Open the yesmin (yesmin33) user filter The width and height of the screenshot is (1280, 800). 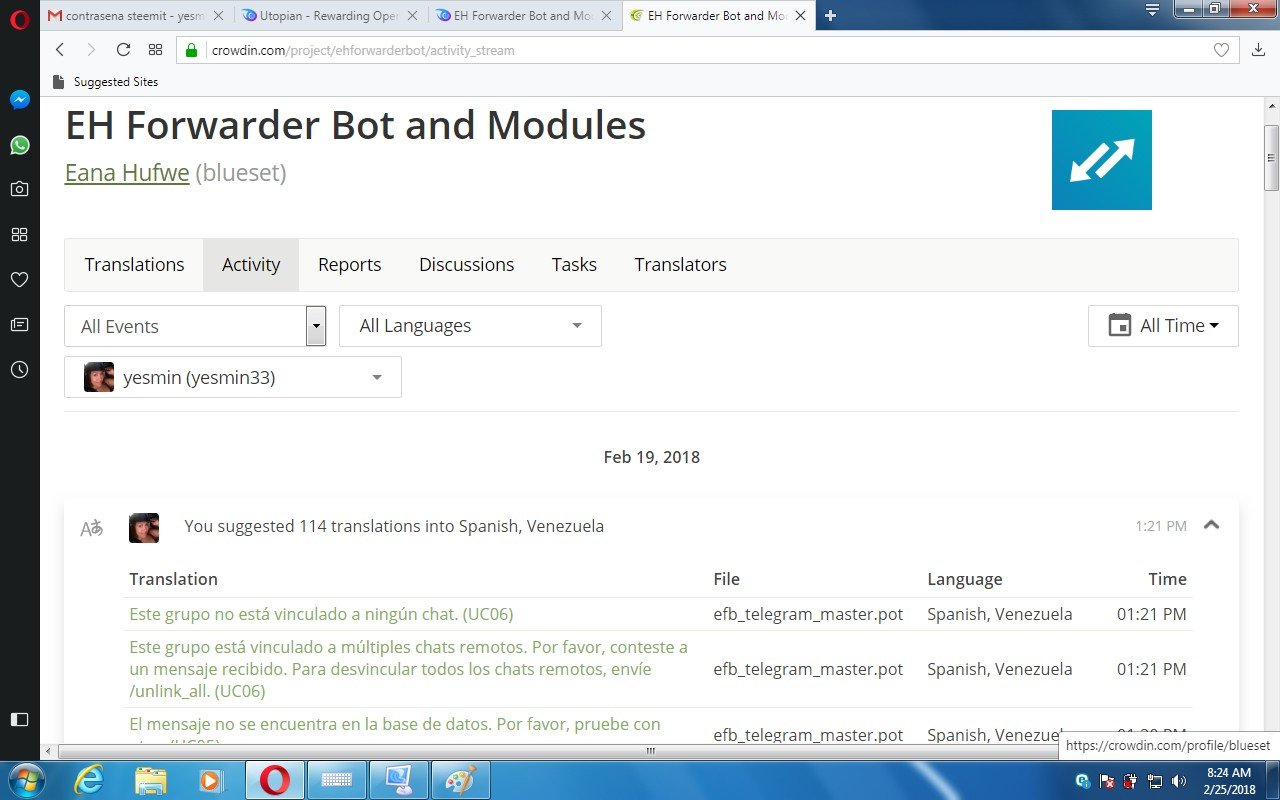[233, 377]
